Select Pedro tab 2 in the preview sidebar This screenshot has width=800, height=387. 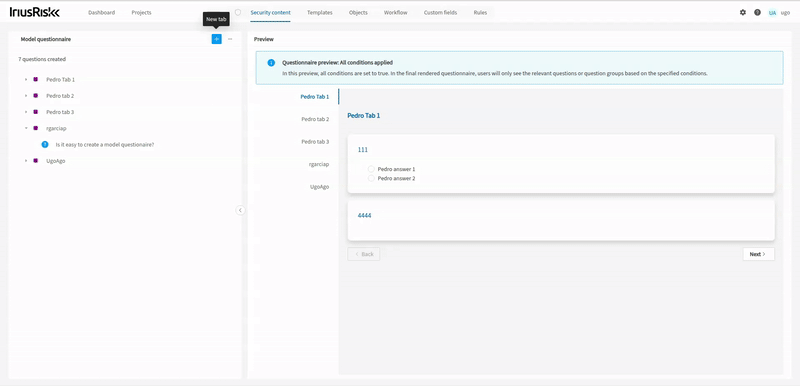point(315,119)
